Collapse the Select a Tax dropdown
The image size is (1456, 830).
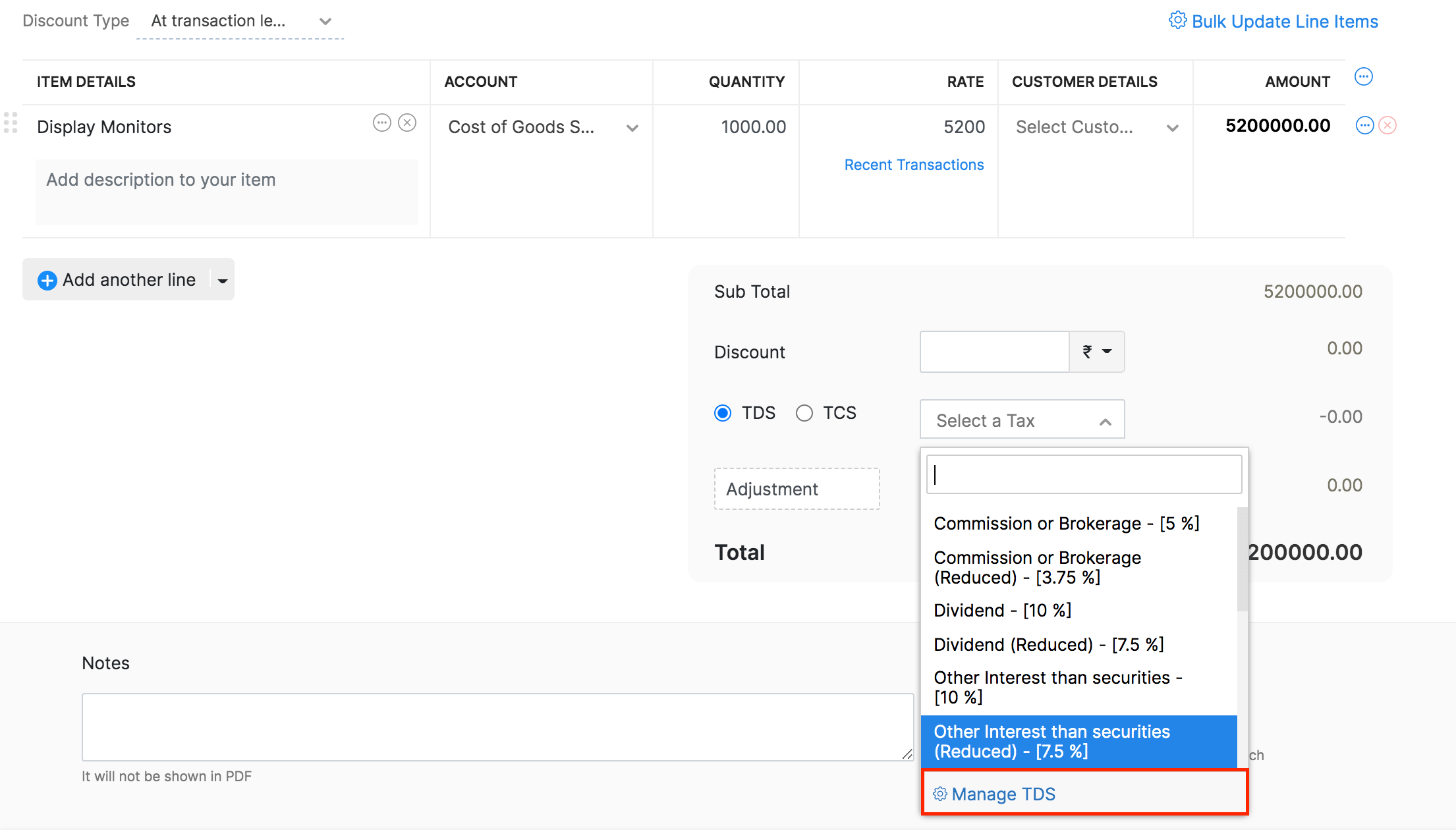[x=1106, y=420]
